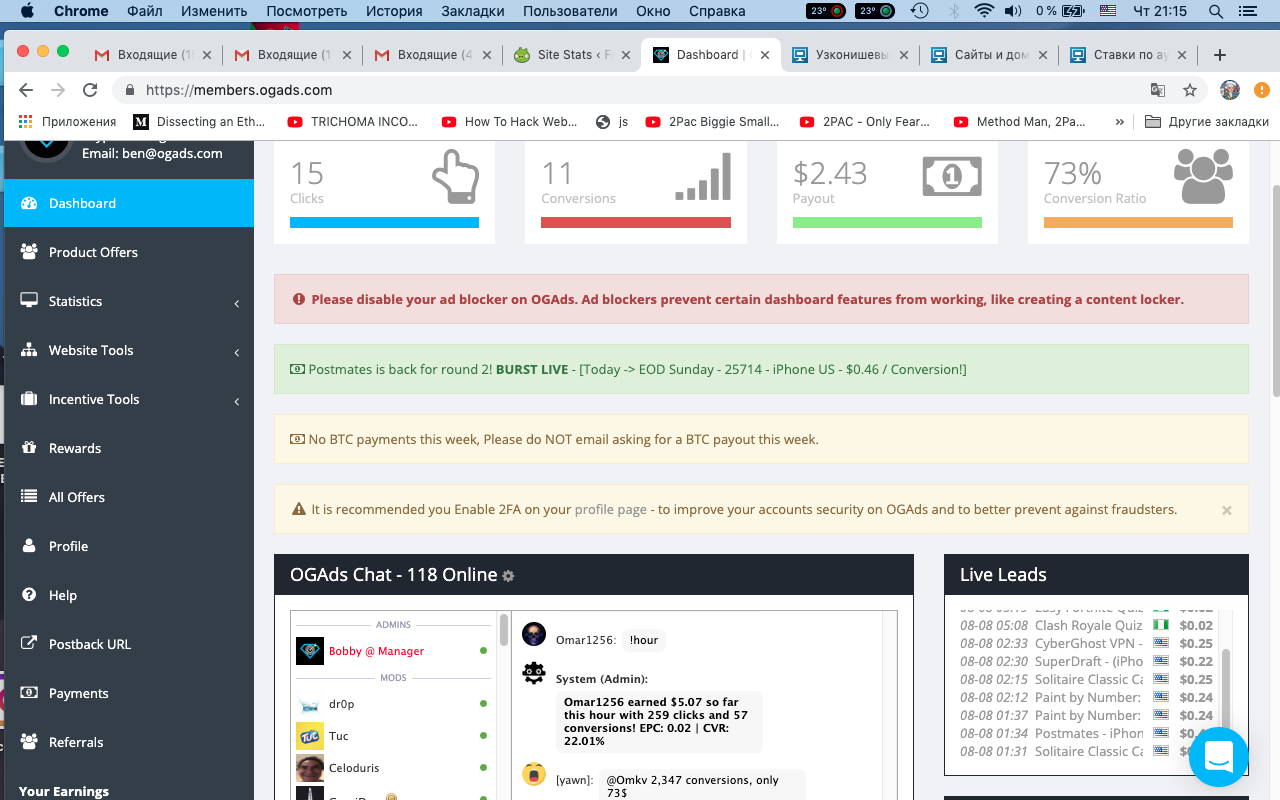1280x800 pixels.
Task: Switch to the Site Stats tab
Action: coord(570,55)
